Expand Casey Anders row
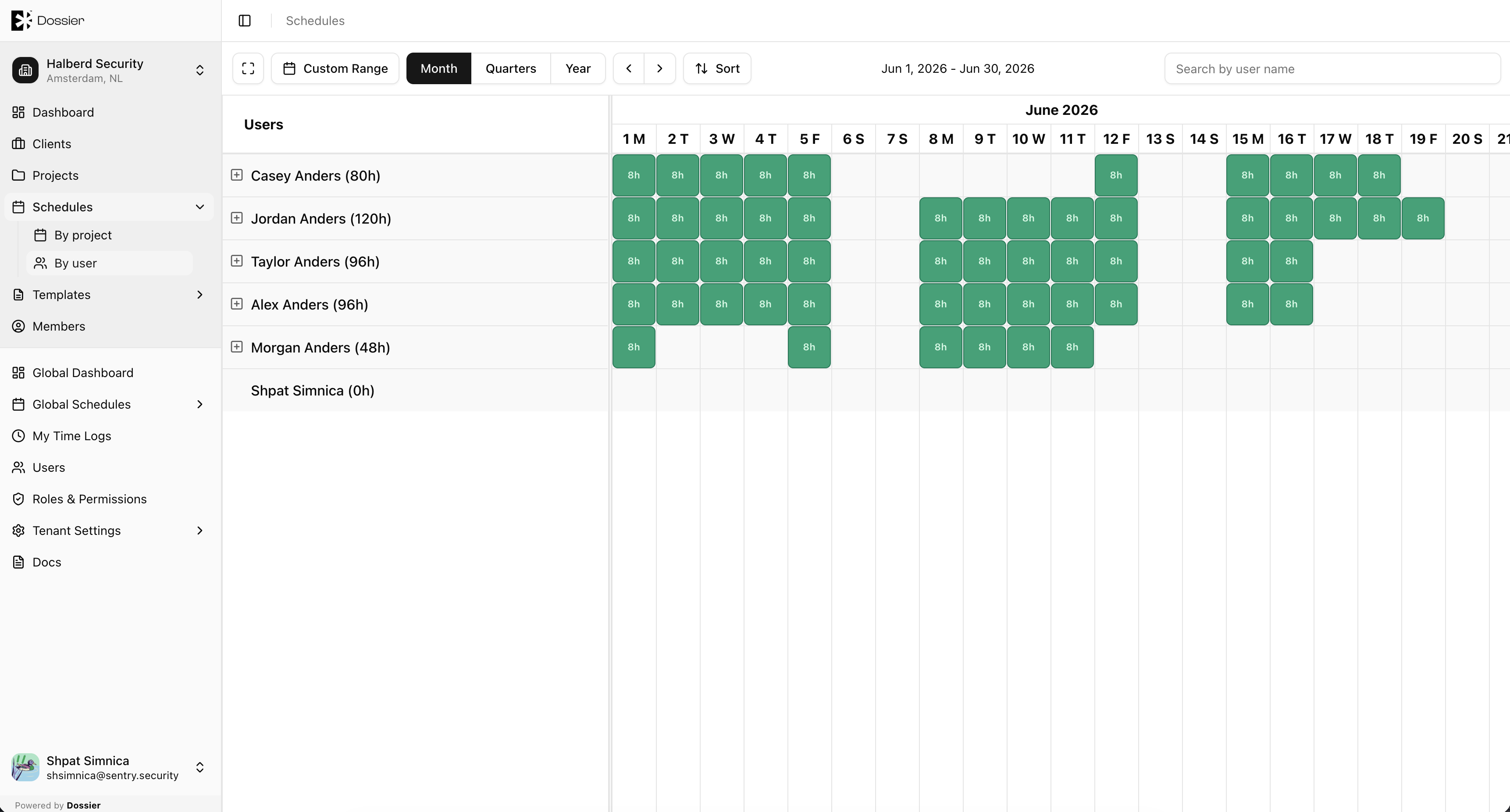Viewport: 1510px width, 812px height. point(237,175)
